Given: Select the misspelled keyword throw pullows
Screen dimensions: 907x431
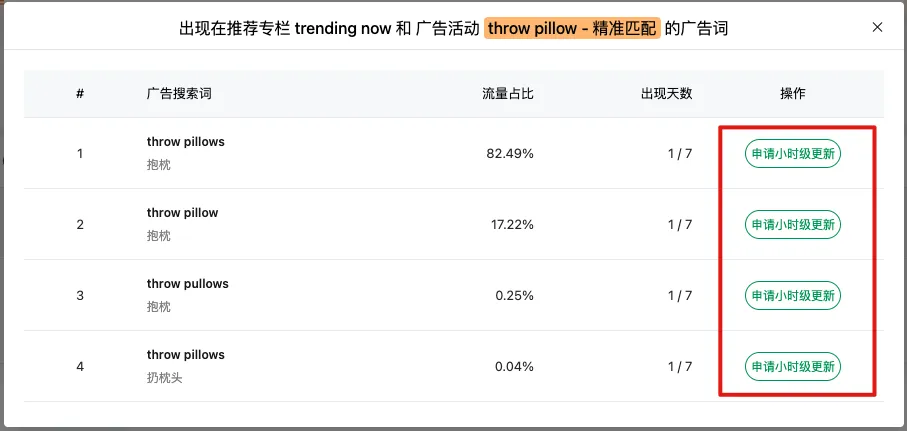Looking at the screenshot, I should 187,283.
